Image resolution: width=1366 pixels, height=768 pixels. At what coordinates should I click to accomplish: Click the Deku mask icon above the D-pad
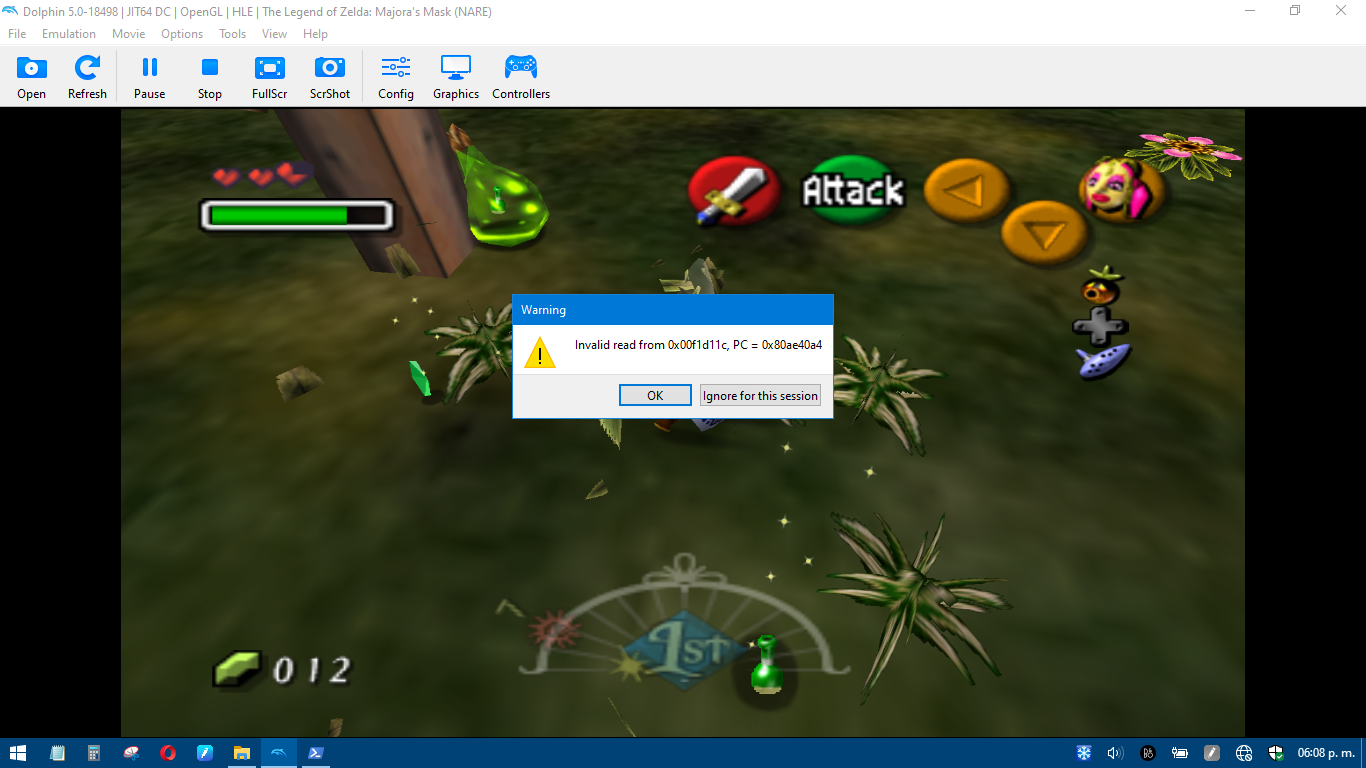pos(1100,287)
